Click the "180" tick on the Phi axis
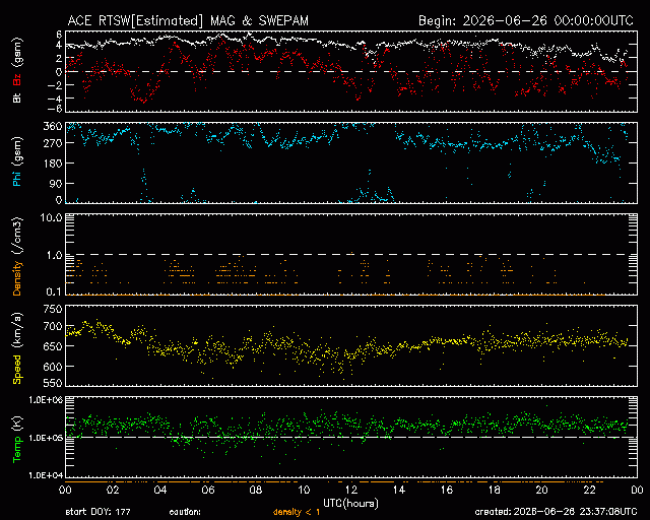Screen dimensions: 650x520 tap(53, 163)
